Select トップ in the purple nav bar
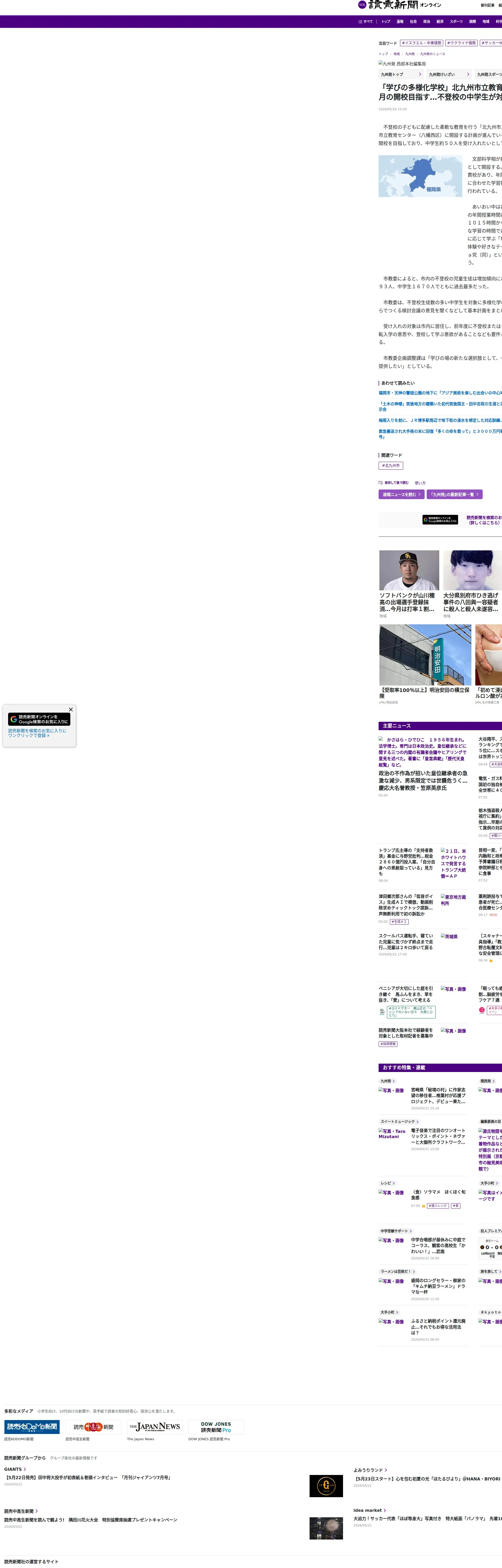 pos(386,21)
